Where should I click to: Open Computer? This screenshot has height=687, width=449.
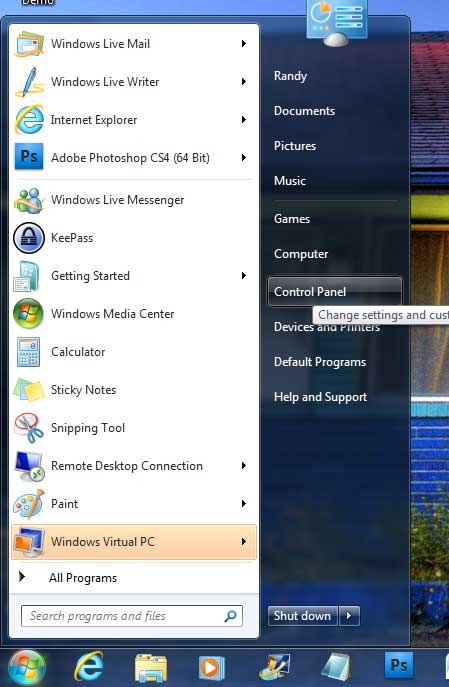[301, 254]
